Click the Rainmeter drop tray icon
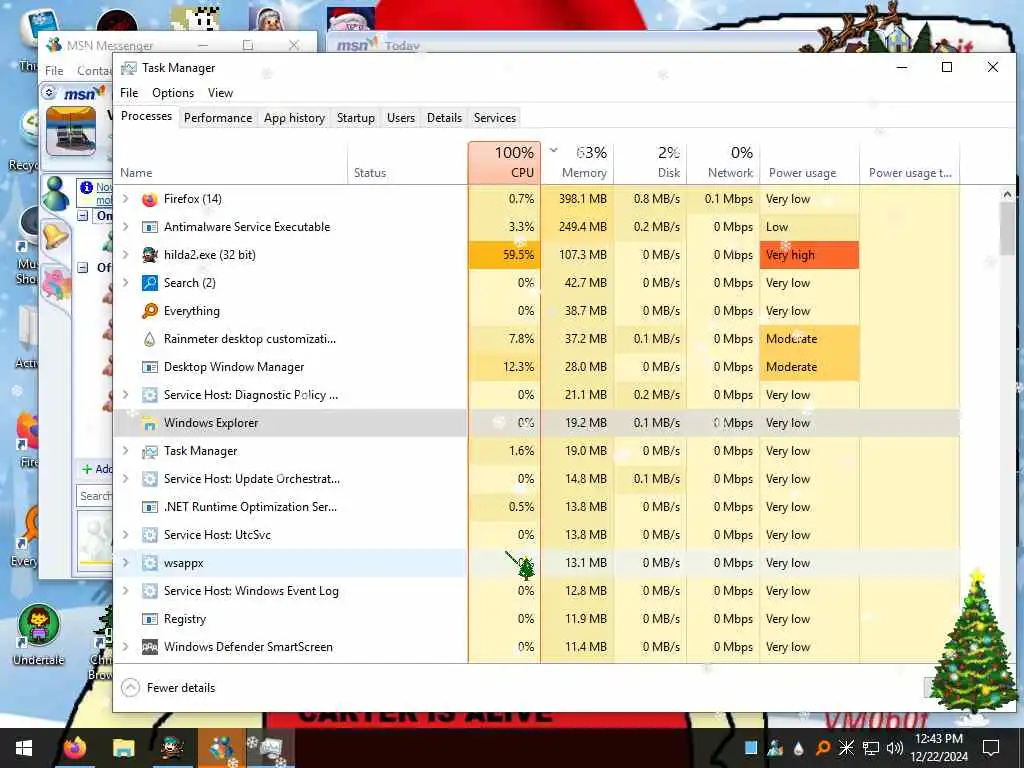Screen dimensions: 1024x768 pyautogui.click(x=799, y=749)
